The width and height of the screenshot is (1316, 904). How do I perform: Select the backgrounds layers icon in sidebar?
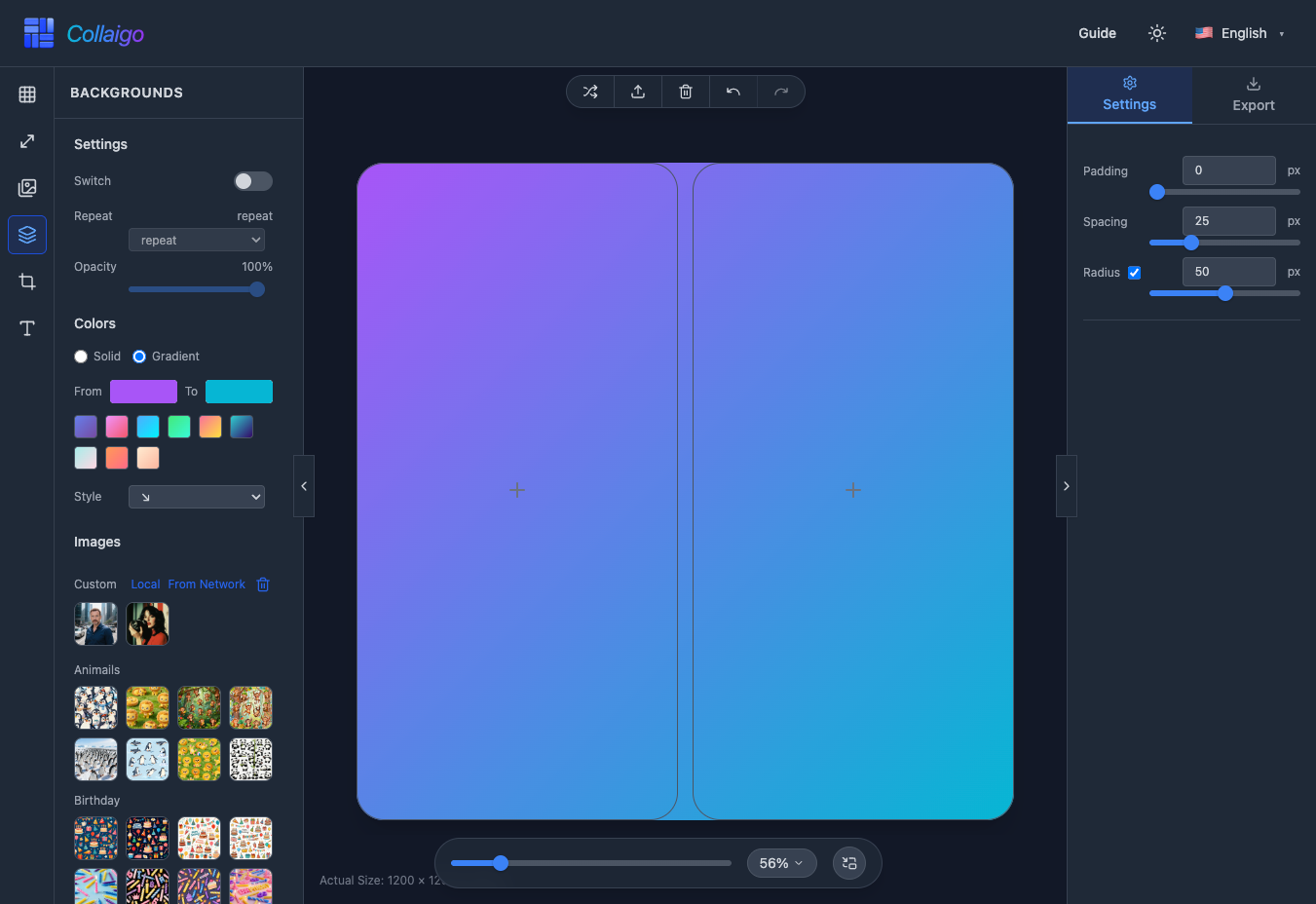pos(27,235)
